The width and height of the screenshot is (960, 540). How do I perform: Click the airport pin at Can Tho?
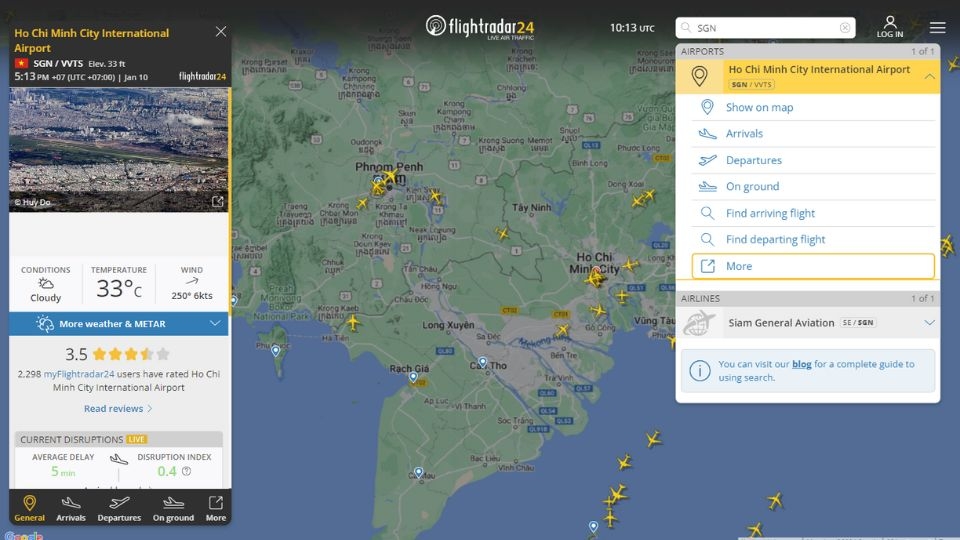click(482, 362)
